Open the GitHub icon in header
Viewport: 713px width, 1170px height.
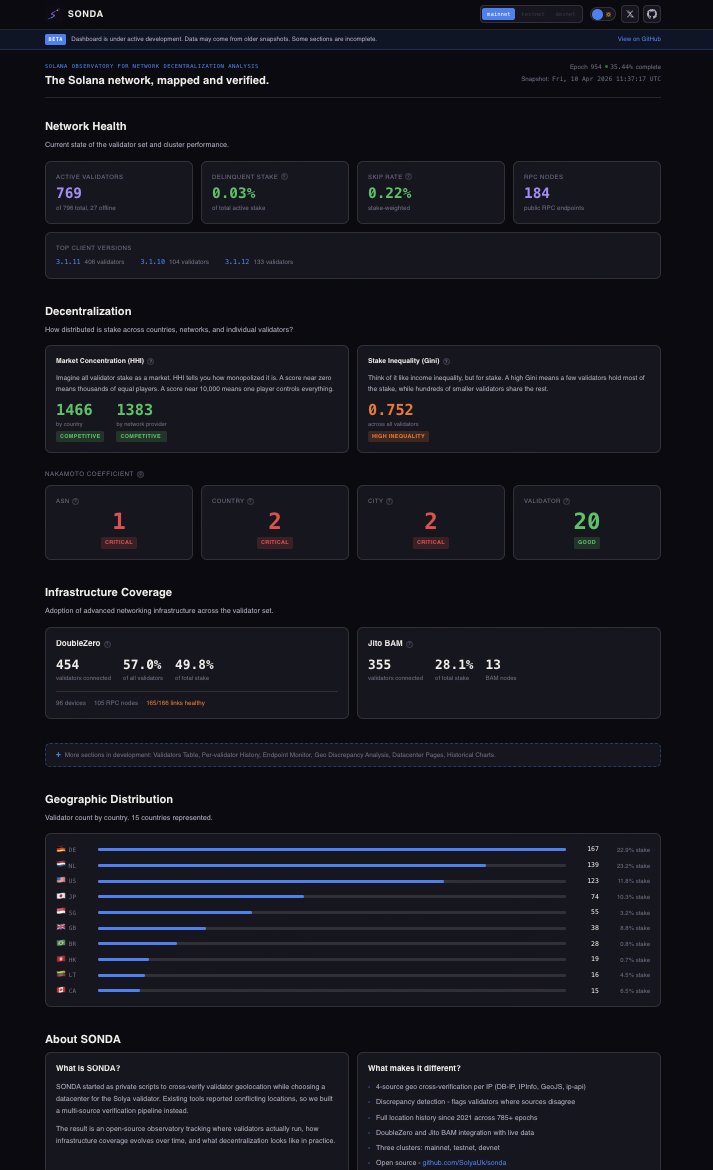652,14
